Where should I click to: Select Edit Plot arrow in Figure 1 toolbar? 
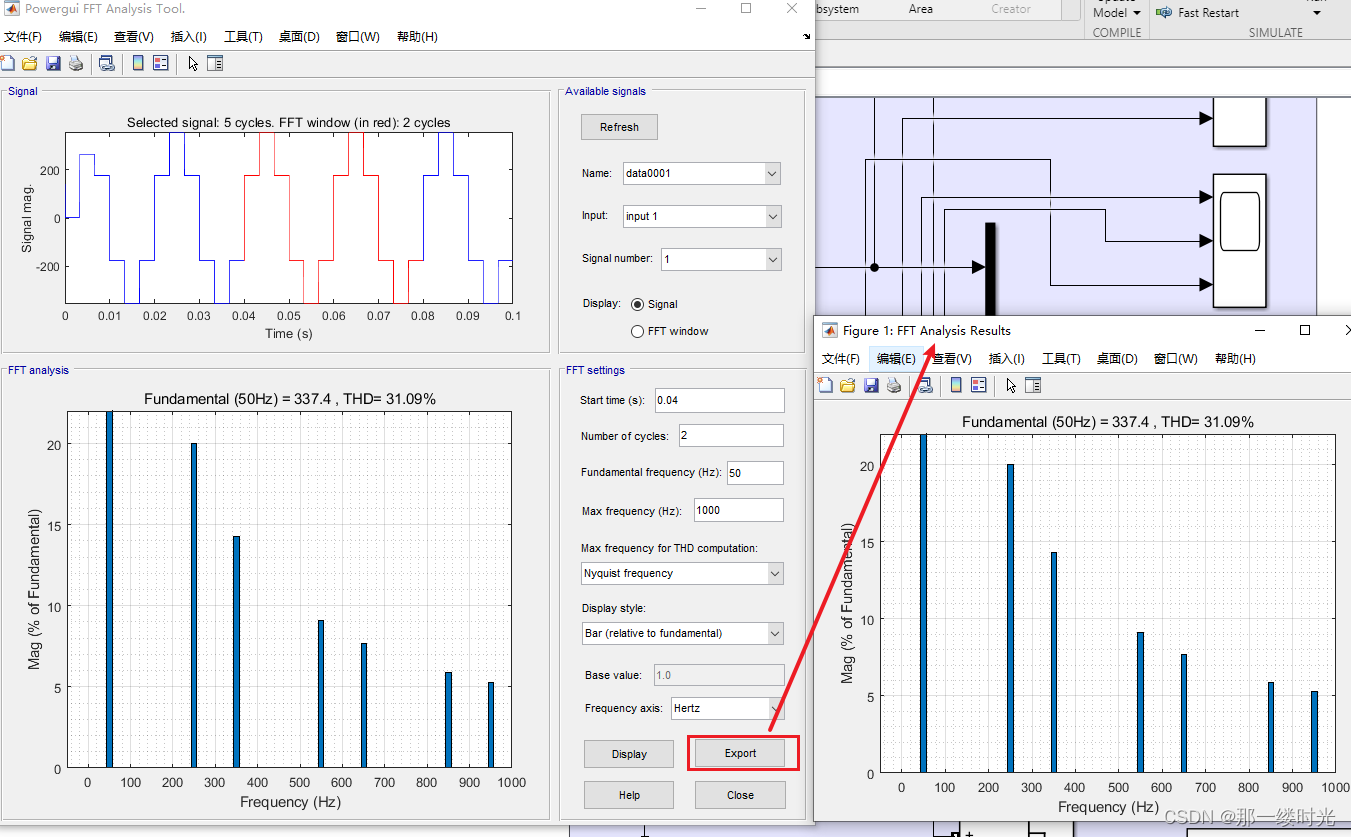(1012, 385)
